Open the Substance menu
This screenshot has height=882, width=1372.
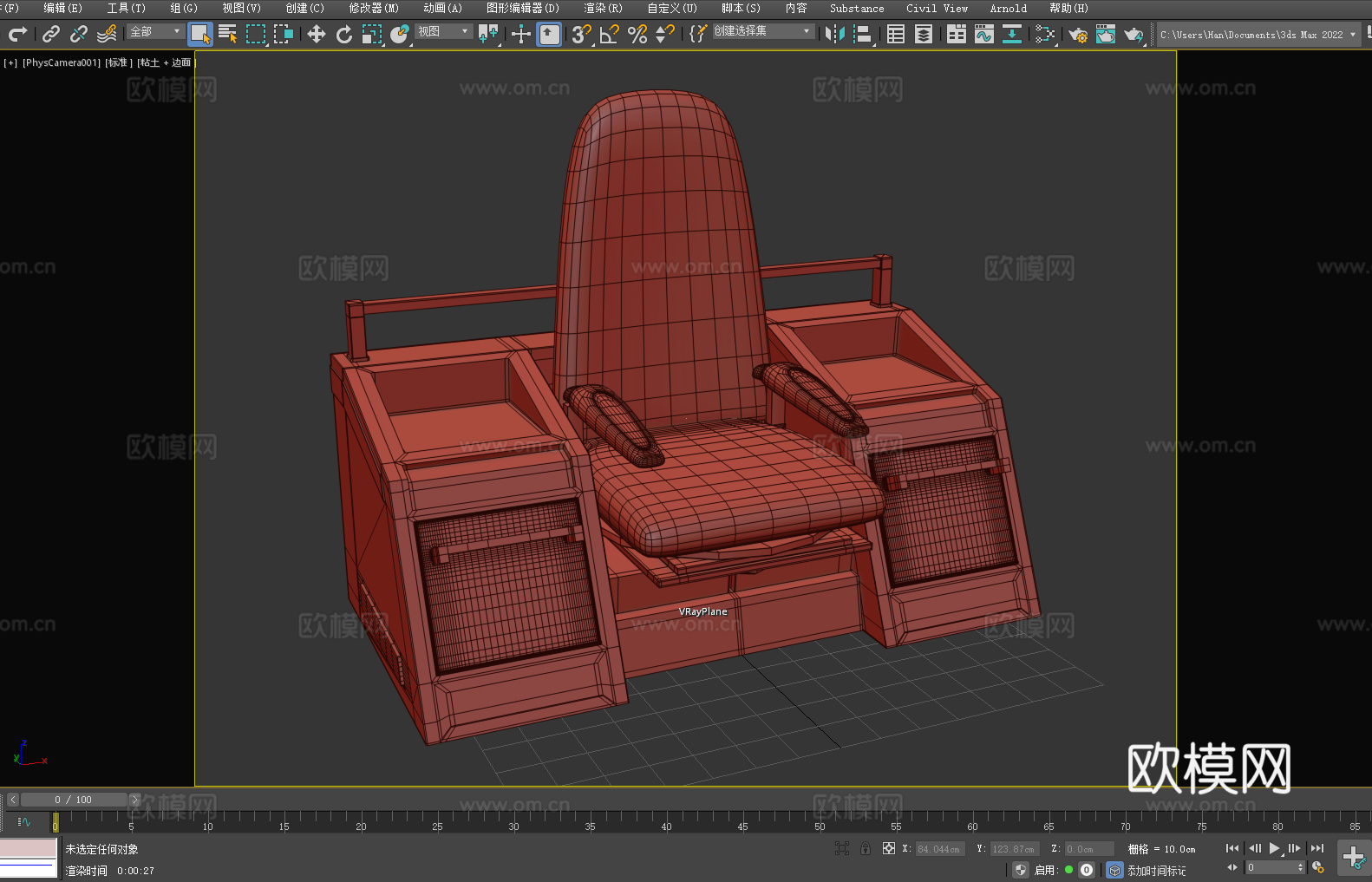(x=857, y=8)
